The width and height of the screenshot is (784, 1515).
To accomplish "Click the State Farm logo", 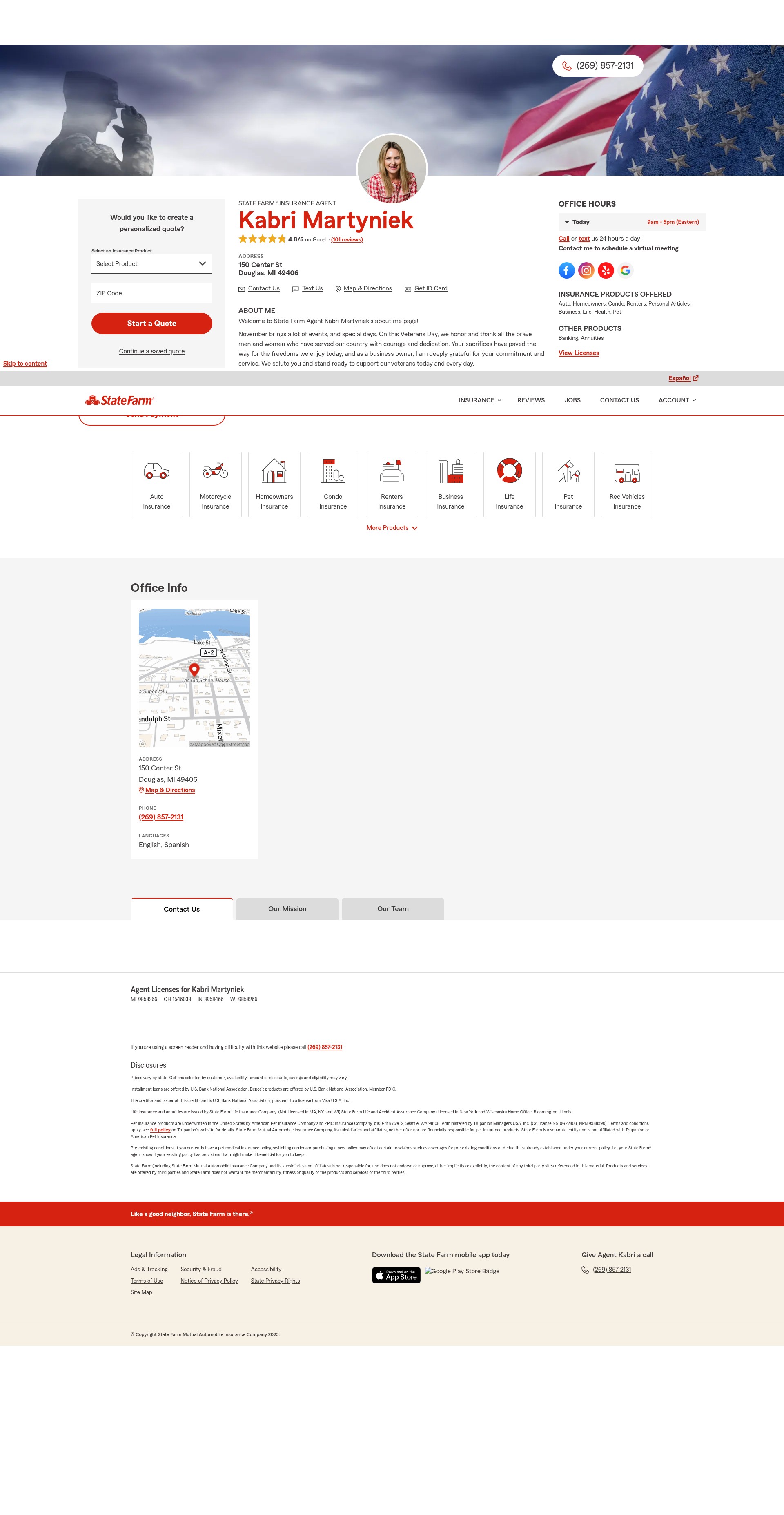I will [x=119, y=401].
